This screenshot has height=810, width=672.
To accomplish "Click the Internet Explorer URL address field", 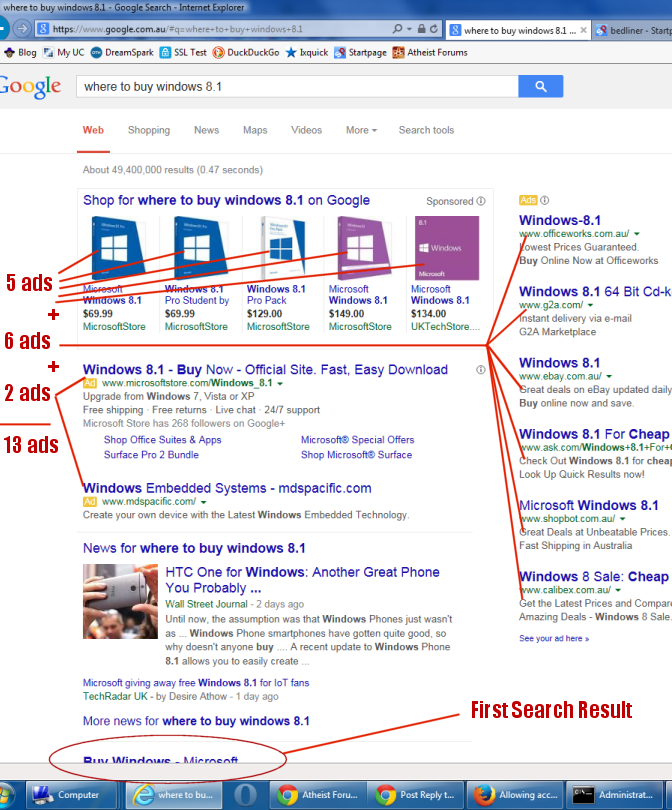I will click(x=212, y=29).
